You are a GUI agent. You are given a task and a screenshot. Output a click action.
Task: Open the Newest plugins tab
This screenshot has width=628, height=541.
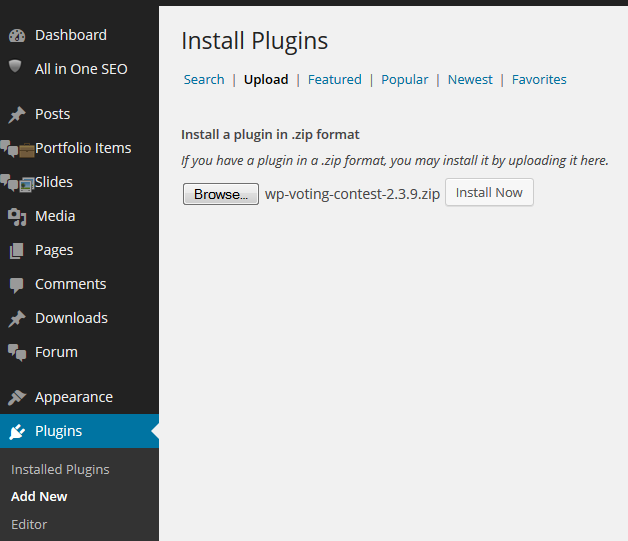coord(470,79)
